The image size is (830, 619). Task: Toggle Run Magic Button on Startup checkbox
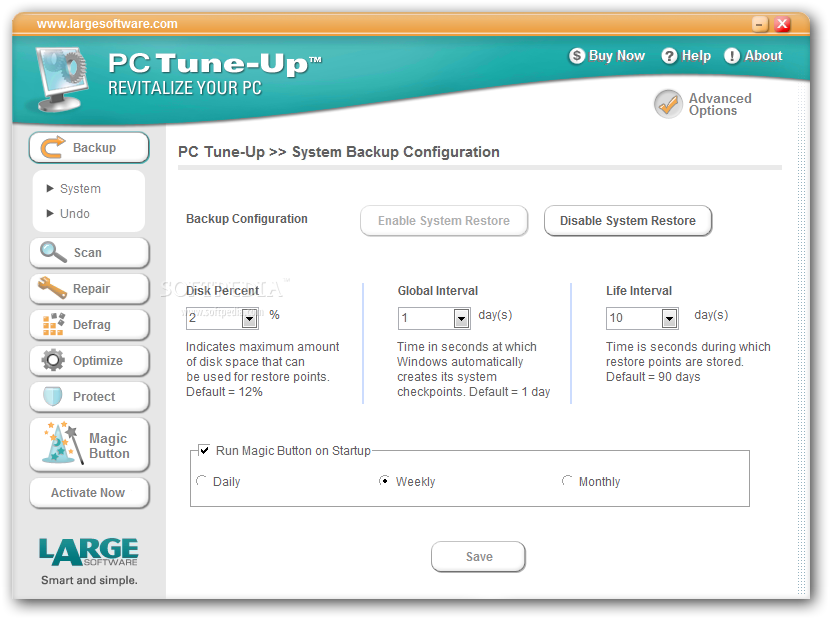[204, 450]
